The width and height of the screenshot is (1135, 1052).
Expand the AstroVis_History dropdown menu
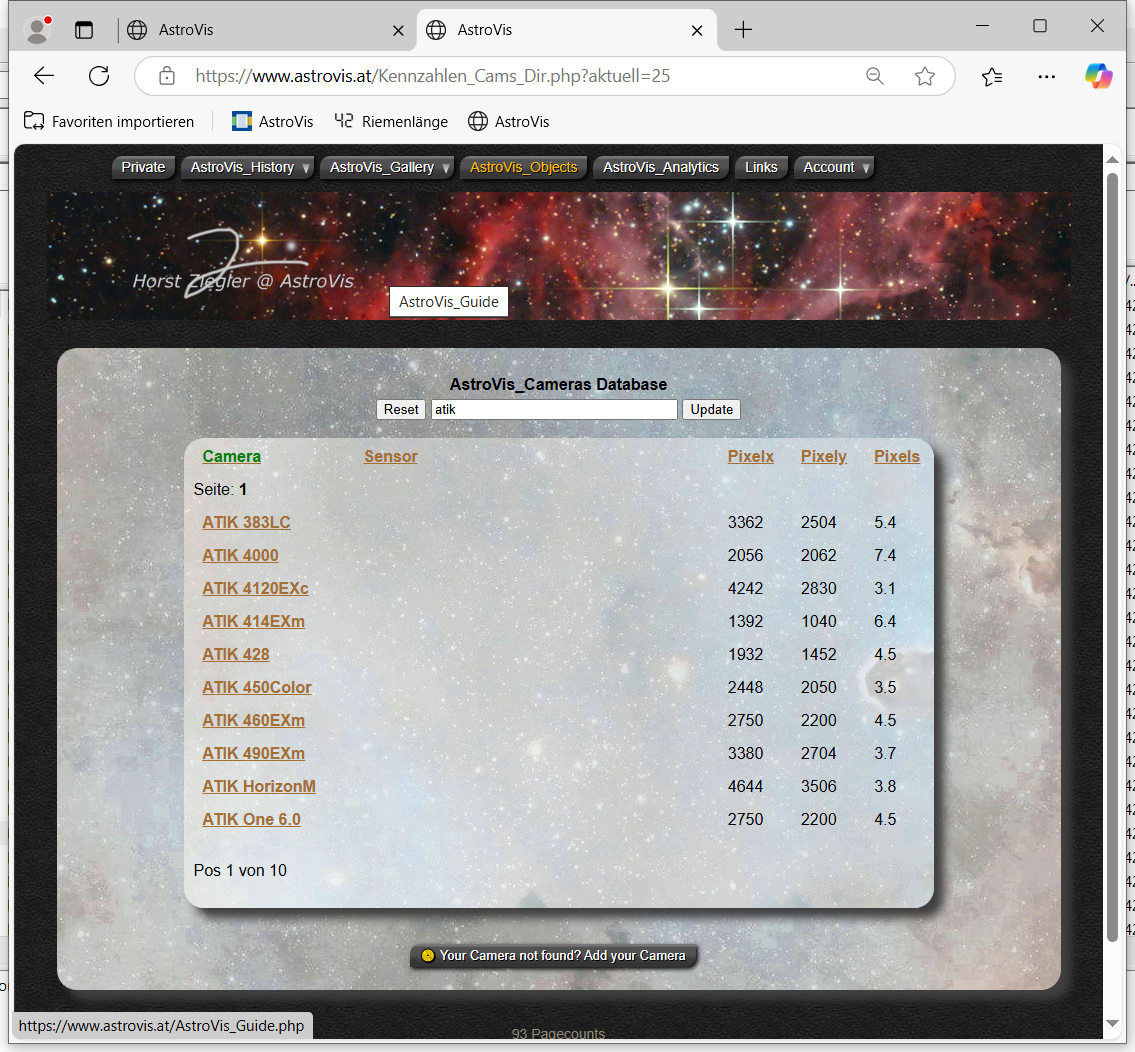(248, 167)
